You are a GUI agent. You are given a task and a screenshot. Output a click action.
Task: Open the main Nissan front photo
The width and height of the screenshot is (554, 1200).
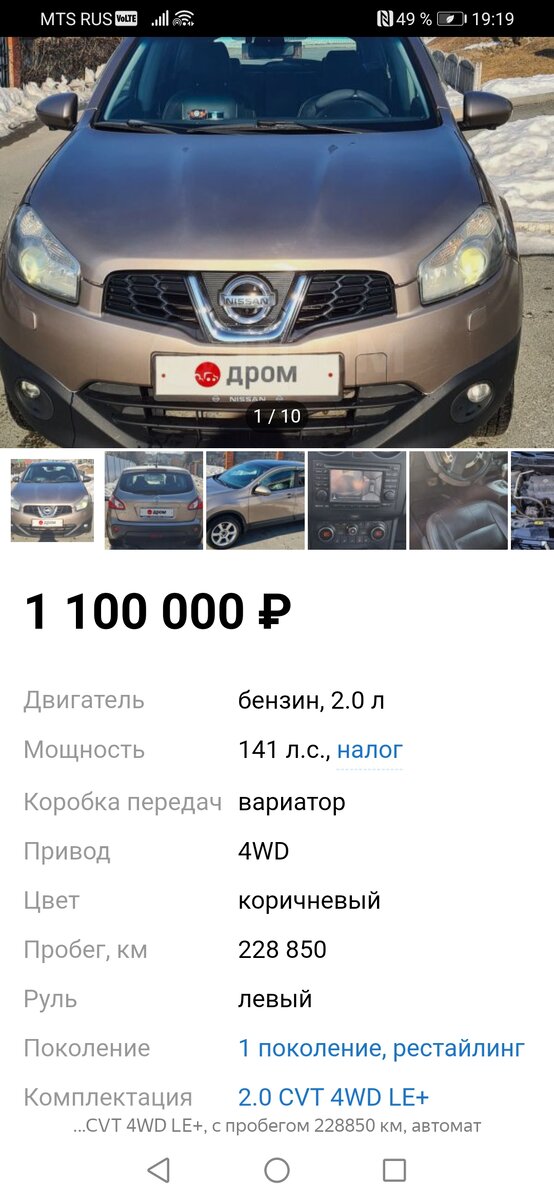(x=277, y=242)
